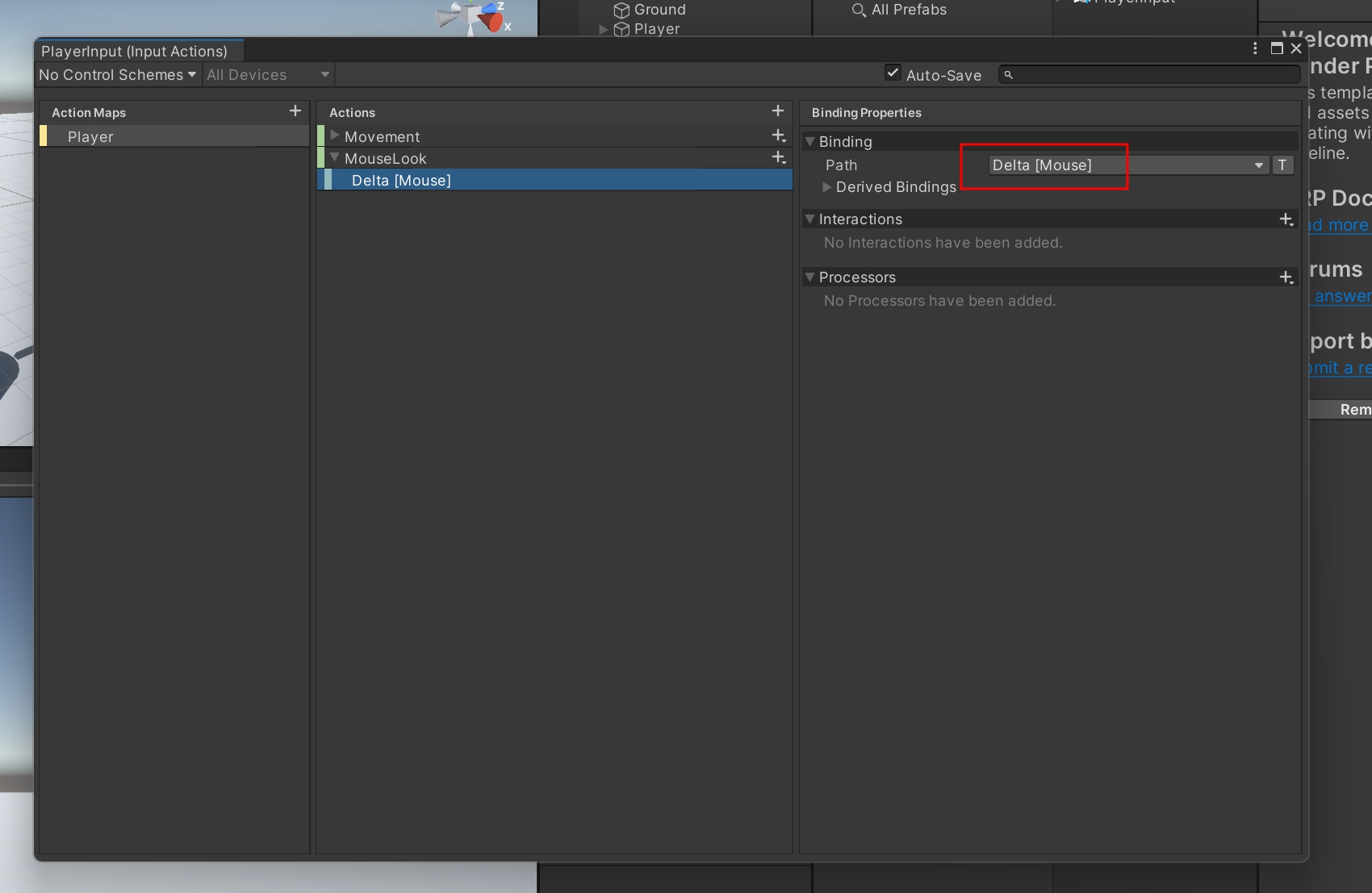Image resolution: width=1372 pixels, height=893 pixels.
Task: Select the Movement action row
Action: (554, 136)
